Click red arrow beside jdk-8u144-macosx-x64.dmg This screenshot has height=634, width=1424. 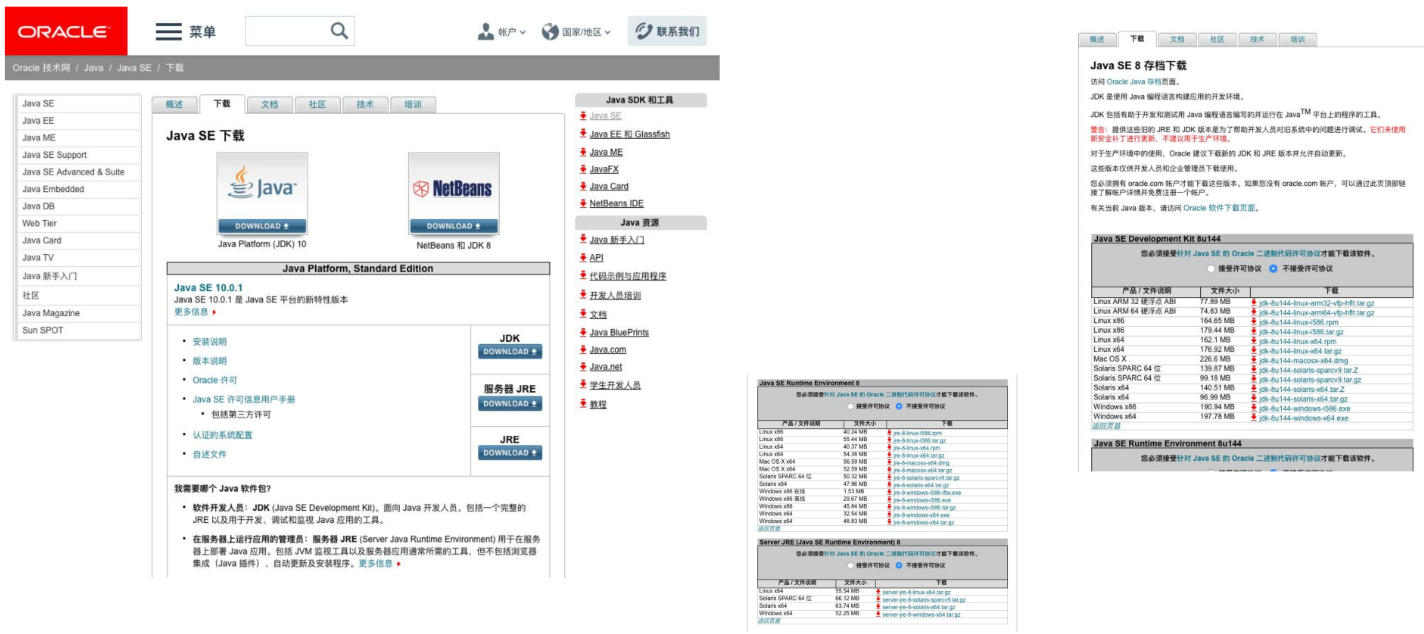click(x=1254, y=359)
